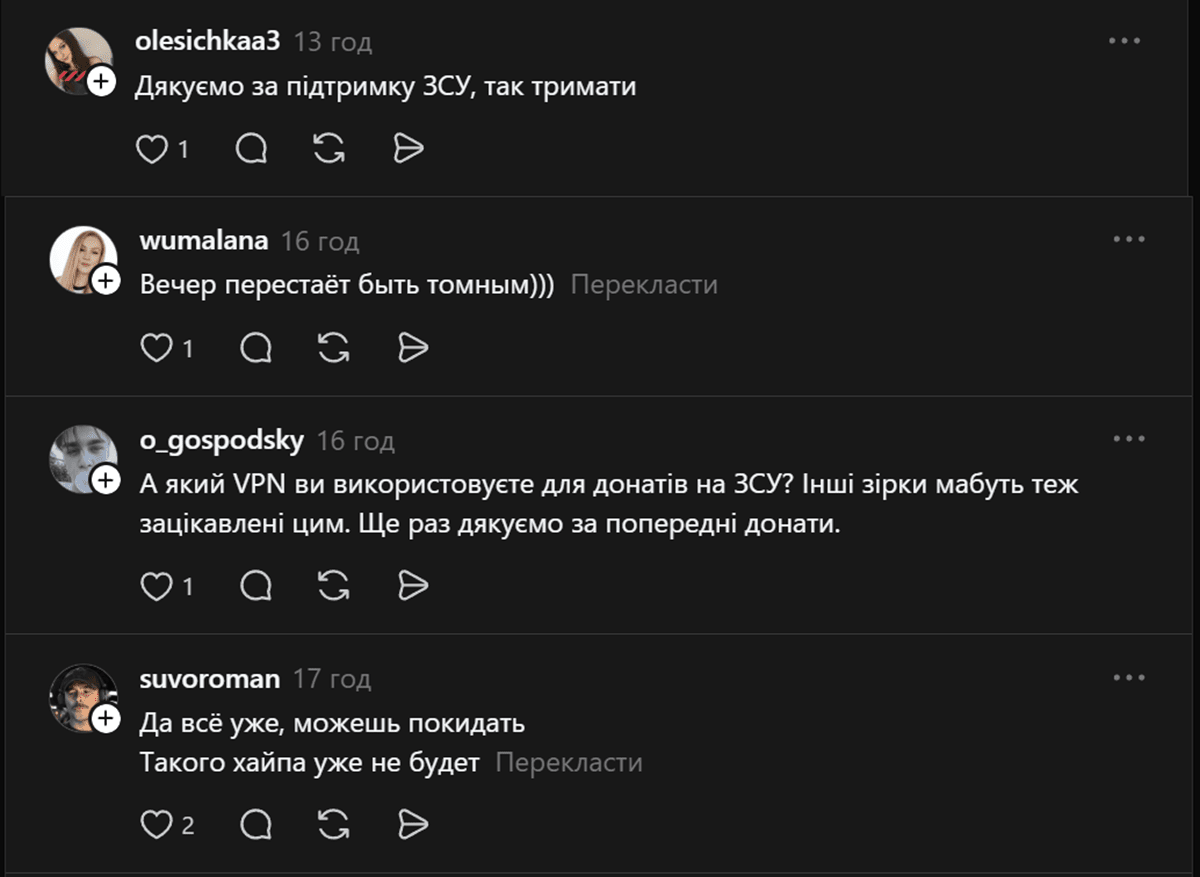Screen dimensions: 1200x877
Task: Follow olesichkaa3 using avatar plus badge
Action: click(101, 82)
